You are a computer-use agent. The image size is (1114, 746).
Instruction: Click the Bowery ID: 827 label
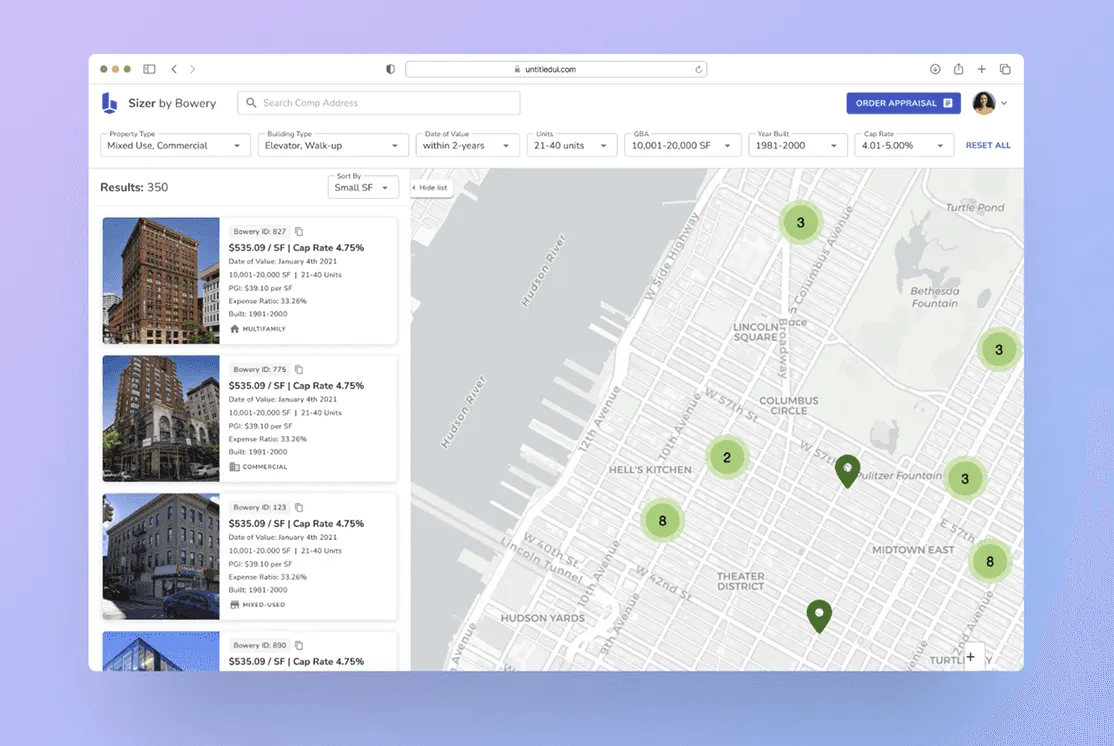[259, 232]
